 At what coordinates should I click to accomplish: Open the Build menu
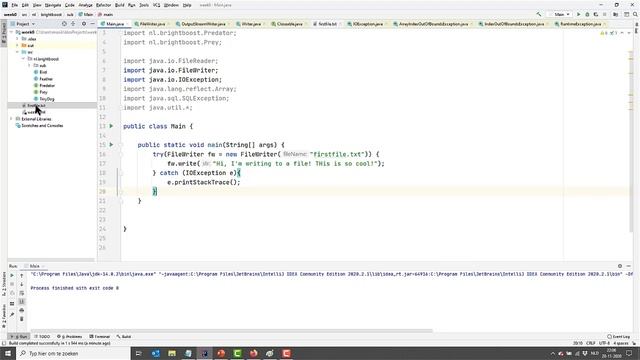coord(120,5)
